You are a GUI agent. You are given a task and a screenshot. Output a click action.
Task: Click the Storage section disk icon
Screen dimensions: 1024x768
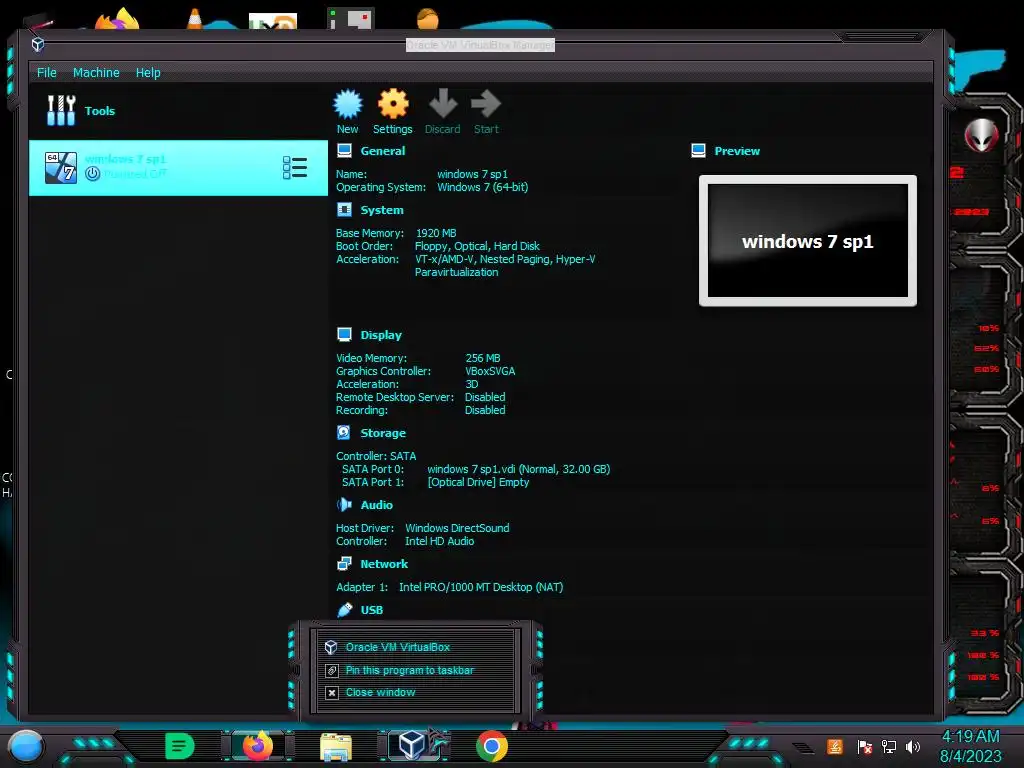click(x=344, y=432)
